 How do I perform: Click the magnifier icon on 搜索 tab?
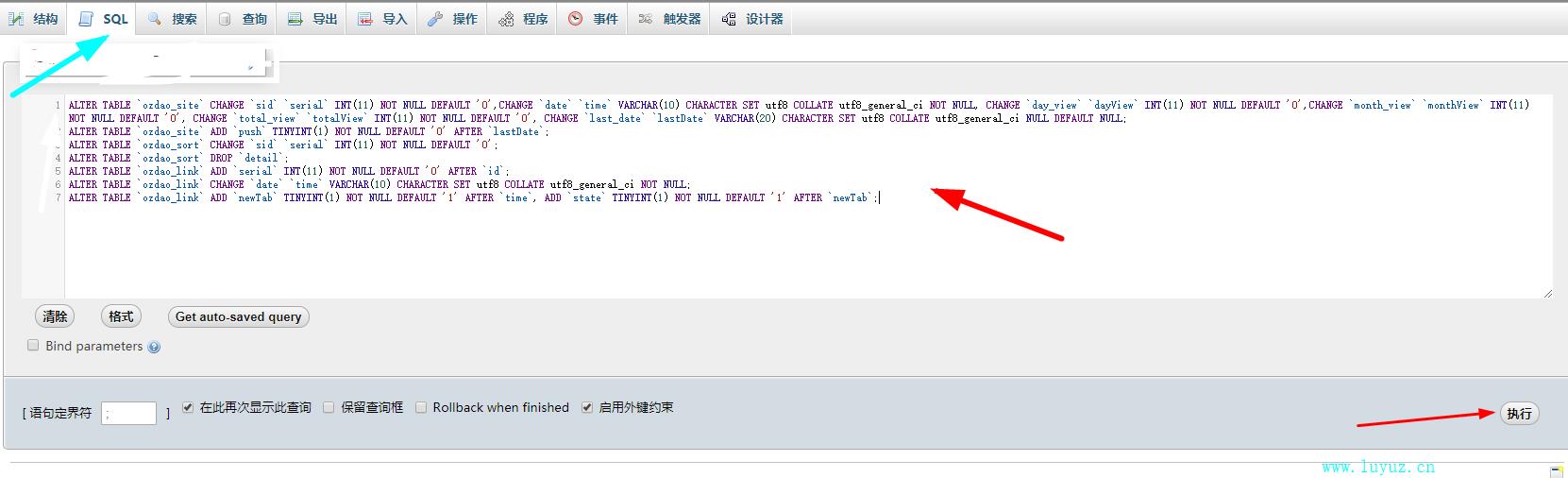click(x=155, y=19)
